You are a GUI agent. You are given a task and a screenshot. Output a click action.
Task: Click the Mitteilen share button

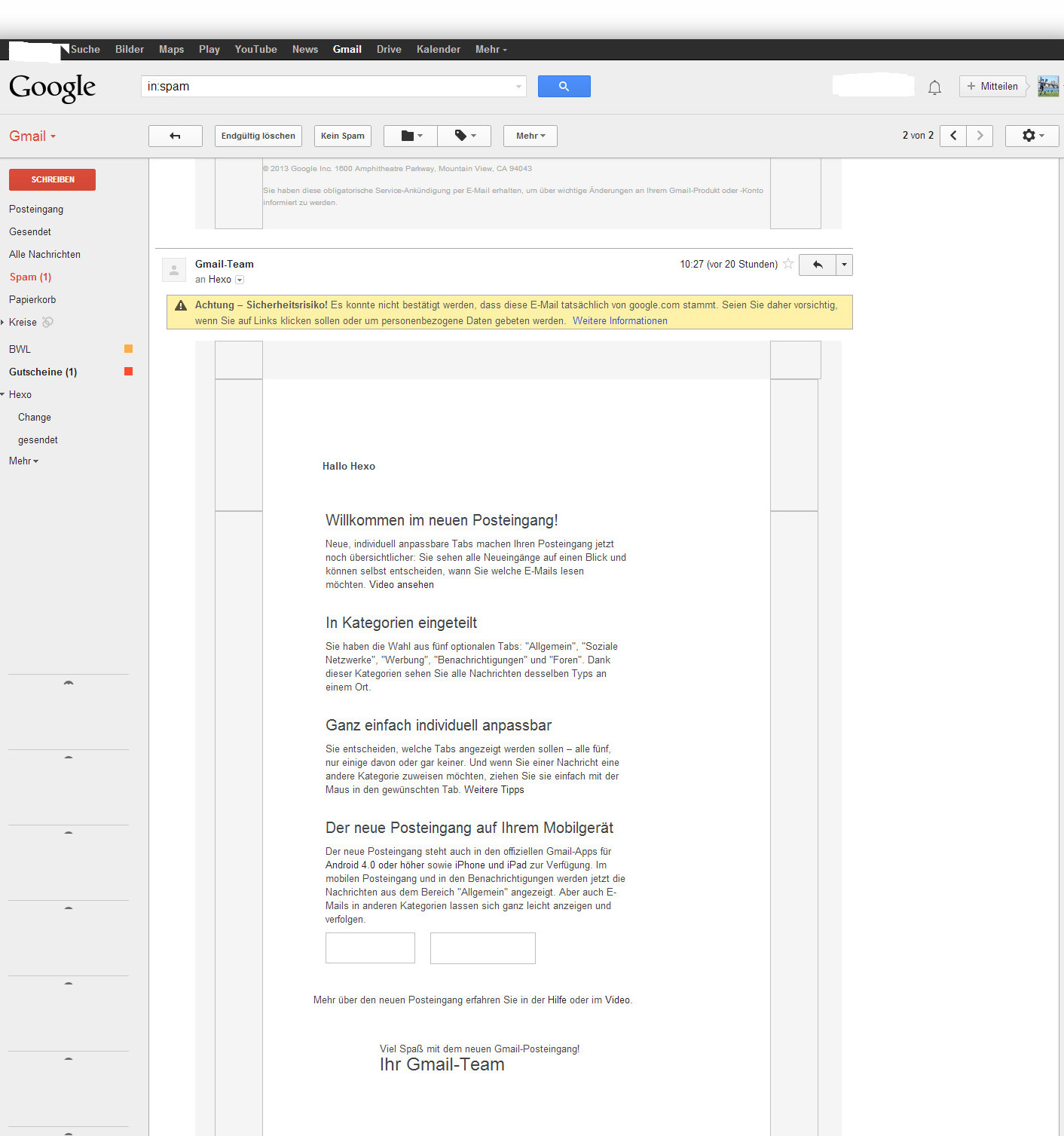(x=992, y=86)
